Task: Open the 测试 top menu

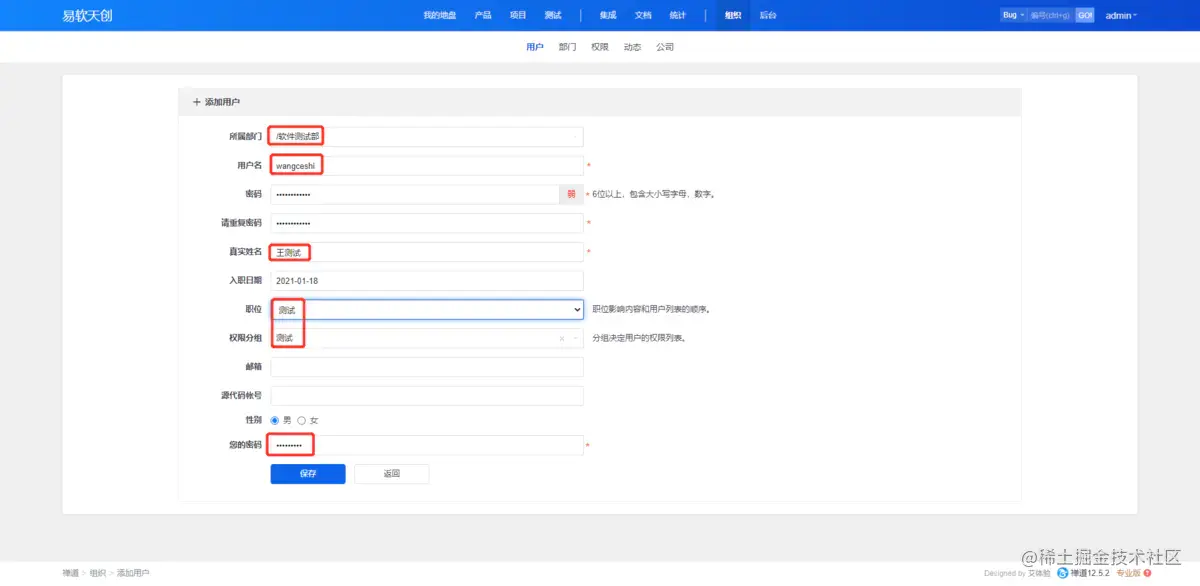Action: (553, 15)
